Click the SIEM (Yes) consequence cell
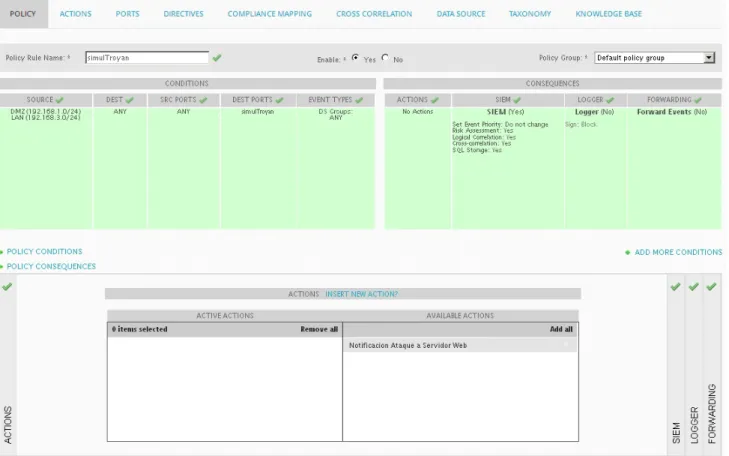Image resolution: width=729 pixels, height=456 pixels. tap(505, 112)
